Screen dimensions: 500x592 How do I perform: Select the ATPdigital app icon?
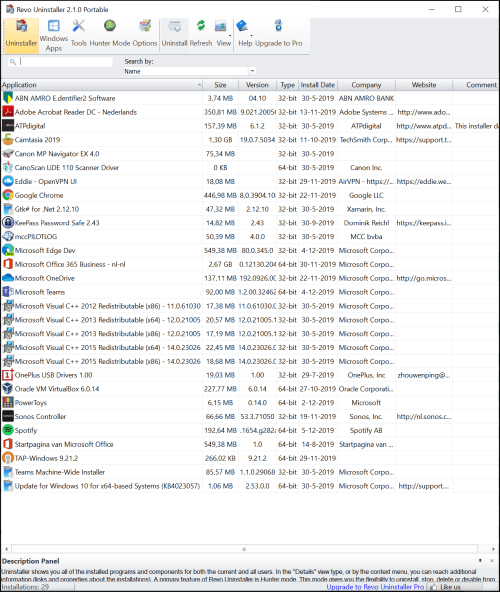(8, 126)
